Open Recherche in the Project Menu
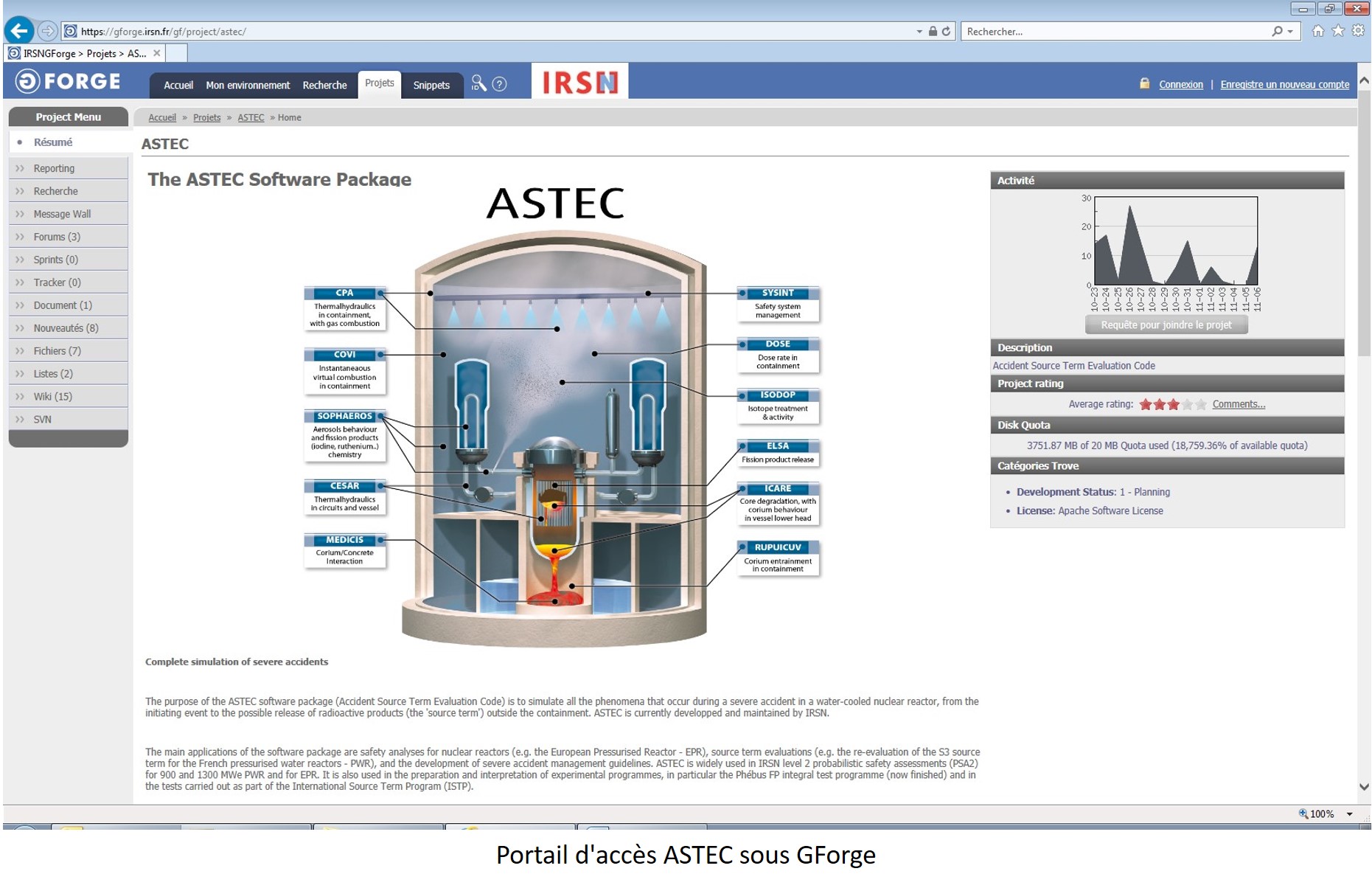 point(69,191)
